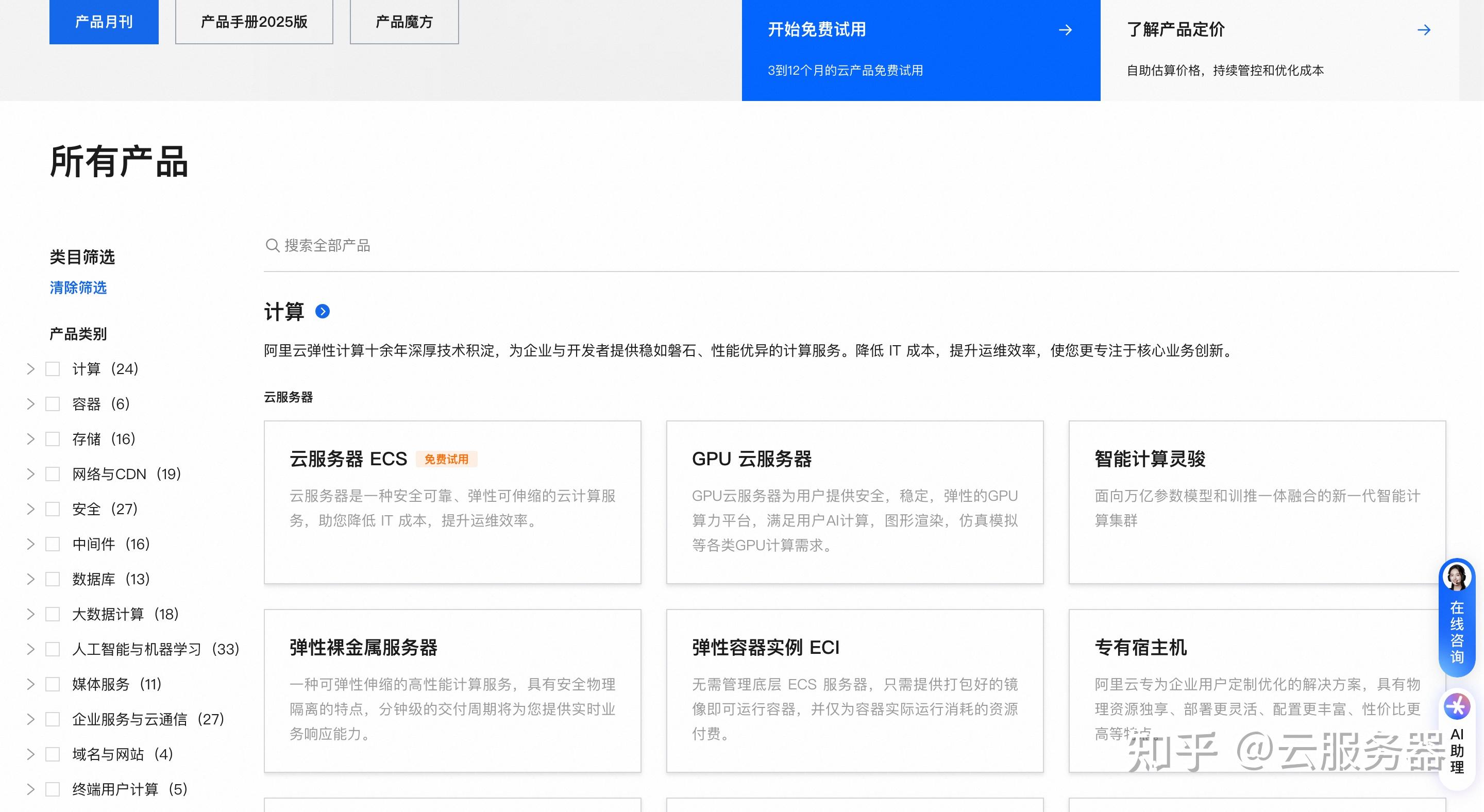The height and width of the screenshot is (812, 1484).
Task: Click the 清除筛选 link
Action: [x=78, y=288]
